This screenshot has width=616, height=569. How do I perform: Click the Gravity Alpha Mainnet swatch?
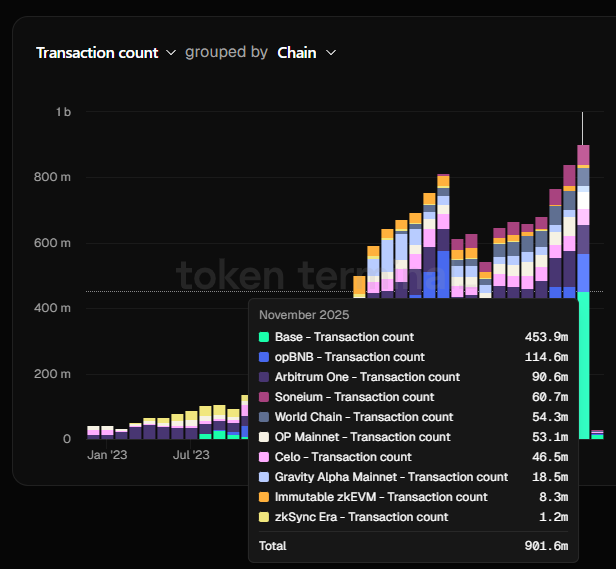click(x=264, y=477)
